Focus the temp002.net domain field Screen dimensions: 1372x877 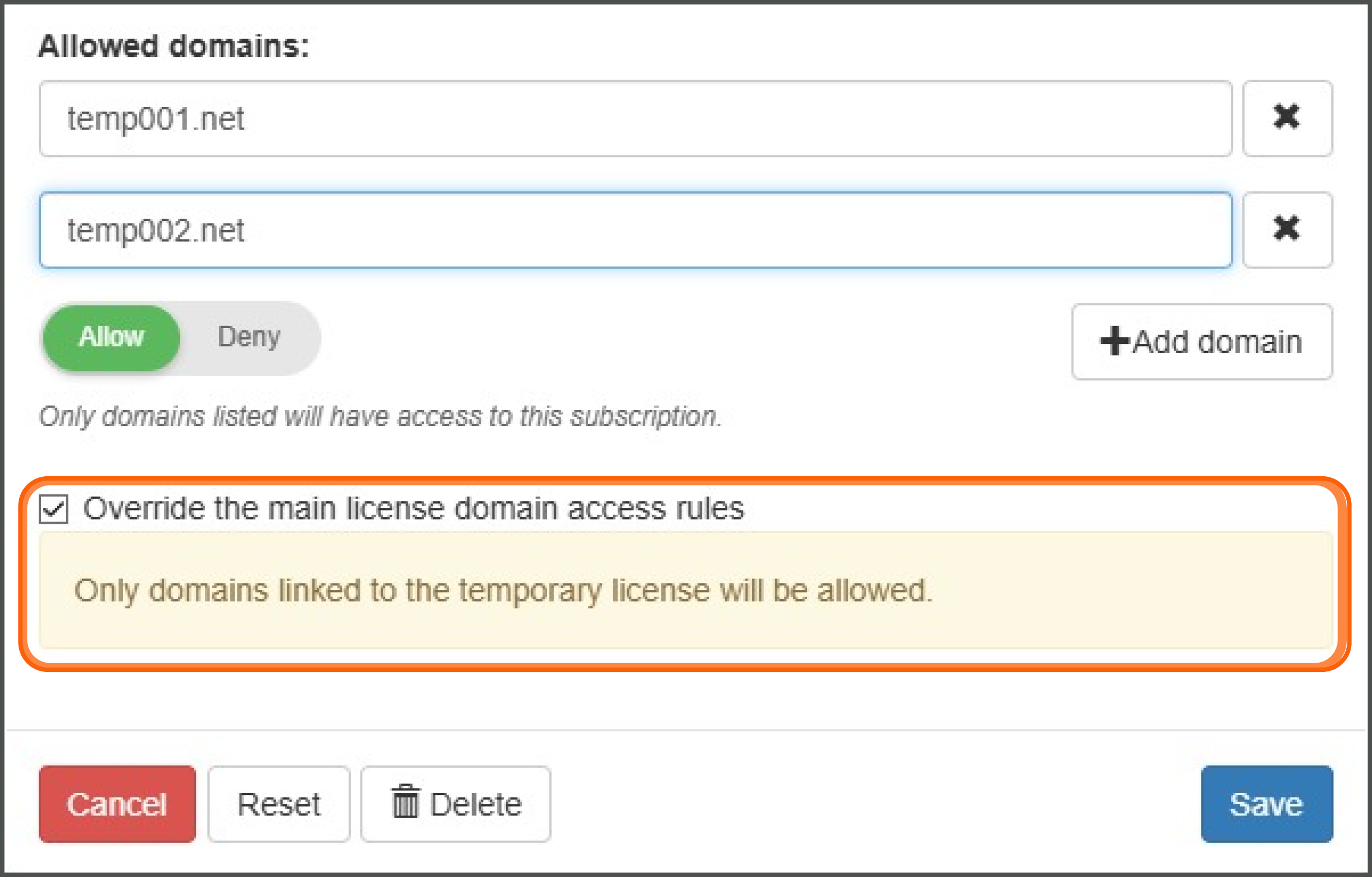pos(635,230)
